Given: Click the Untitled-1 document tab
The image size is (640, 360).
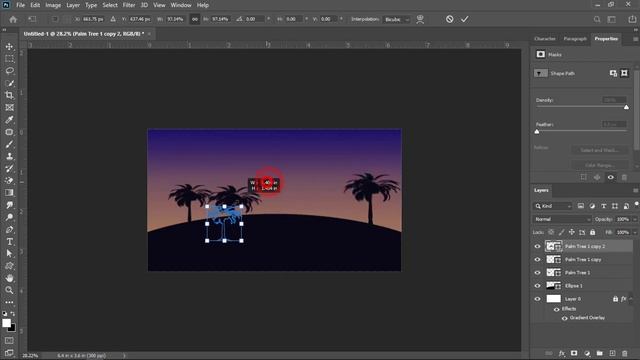Looking at the screenshot, I should pos(84,34).
